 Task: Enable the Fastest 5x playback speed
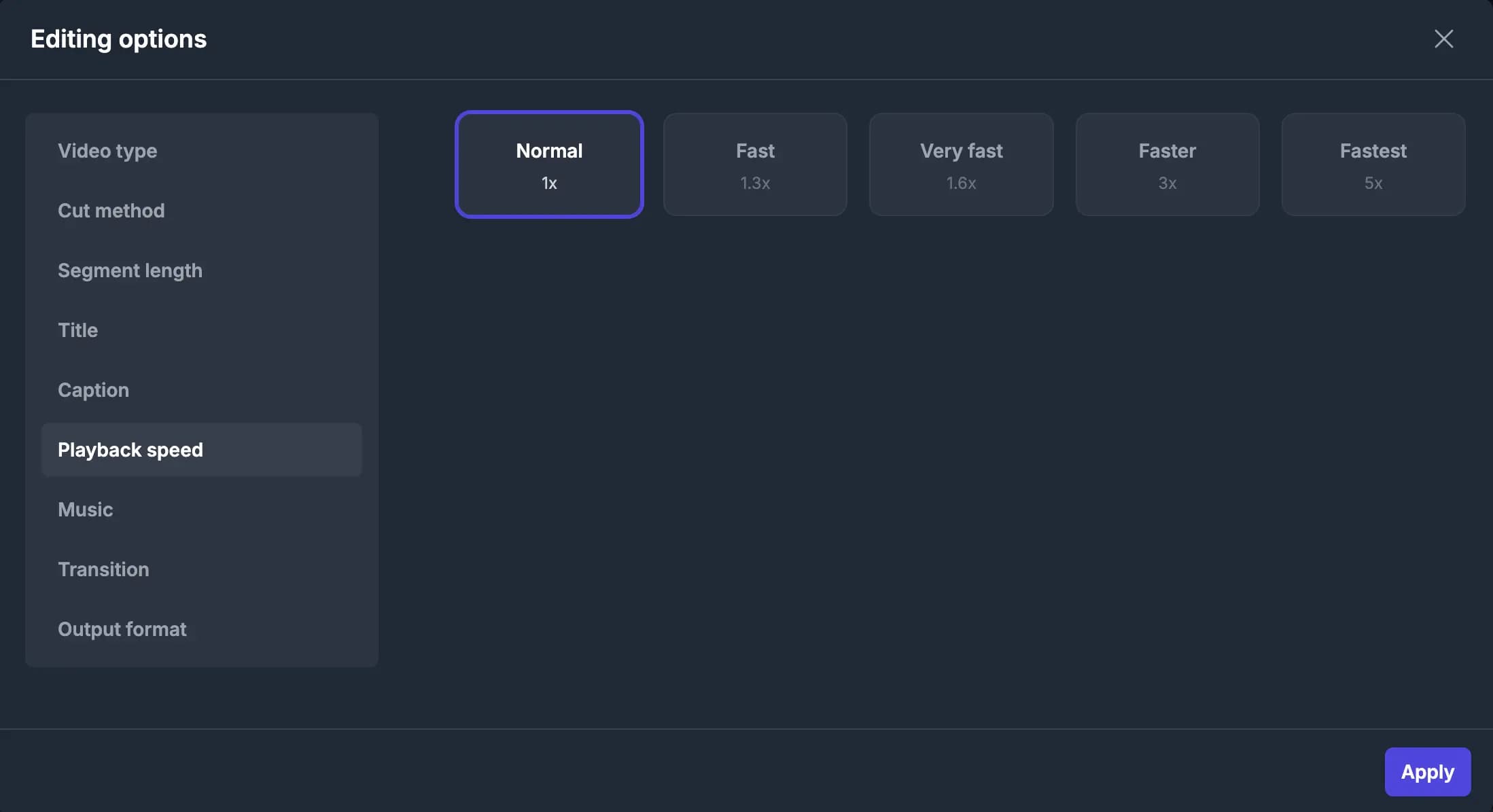[x=1373, y=164]
